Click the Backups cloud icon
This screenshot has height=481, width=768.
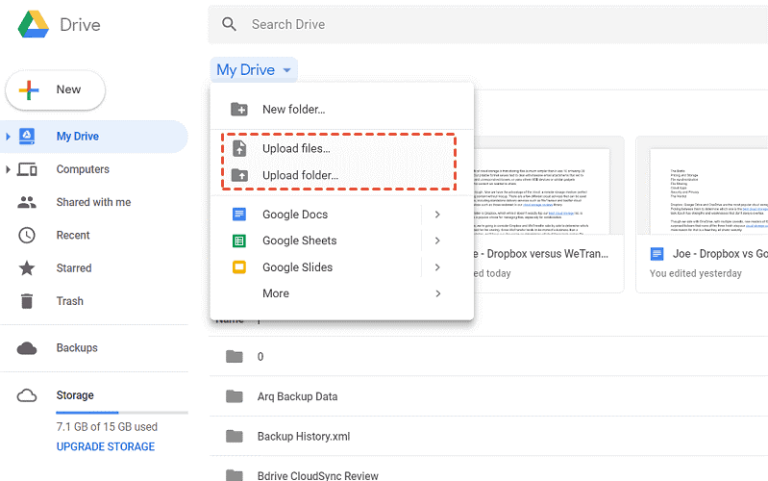coord(27,348)
